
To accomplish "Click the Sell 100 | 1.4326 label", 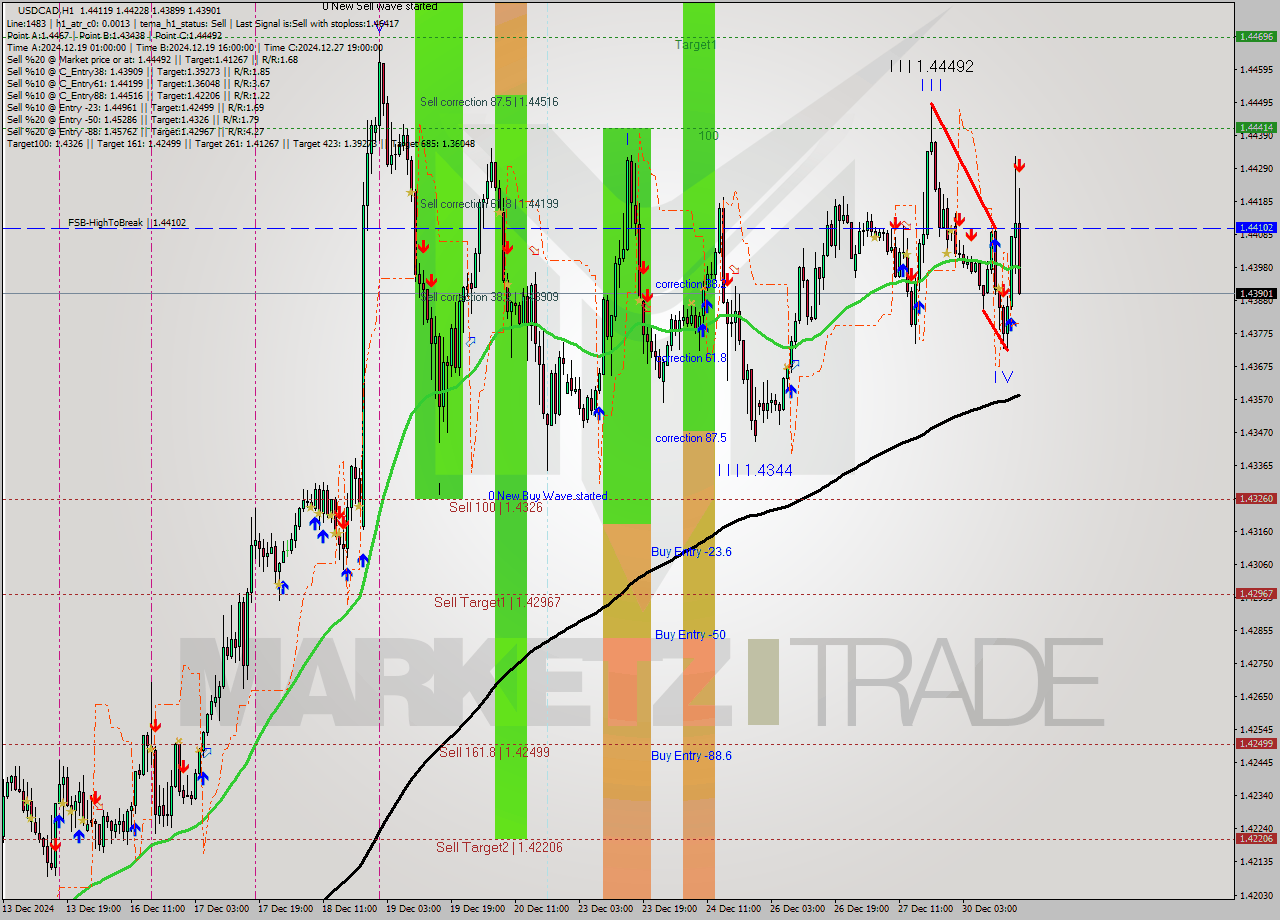I will click(496, 508).
